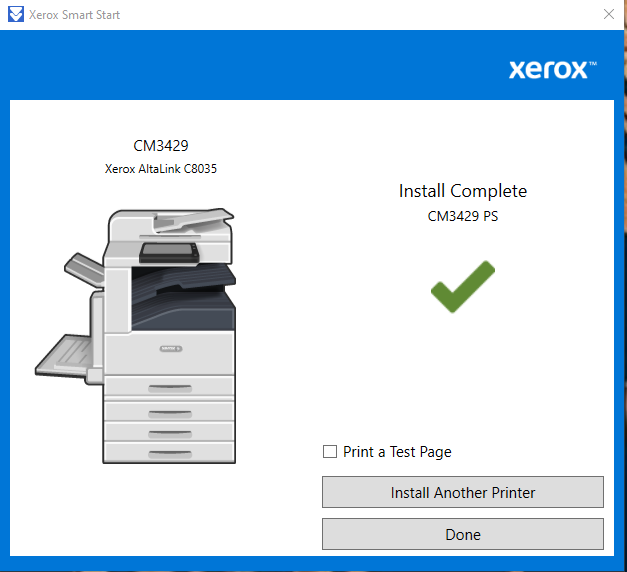The image size is (627, 572).
Task: Click the Xerox Smart Start title bar icon
Action: 16,14
